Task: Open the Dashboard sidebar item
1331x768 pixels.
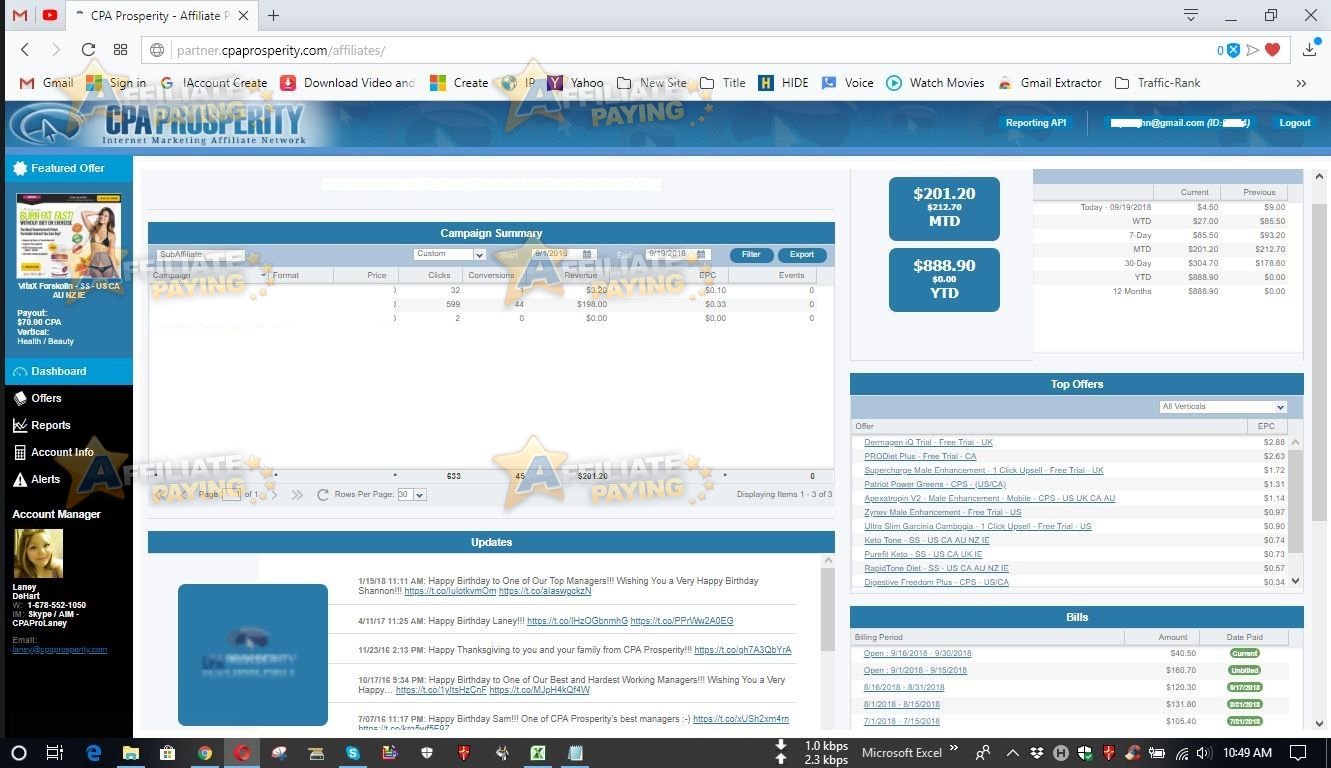Action: tap(68, 371)
